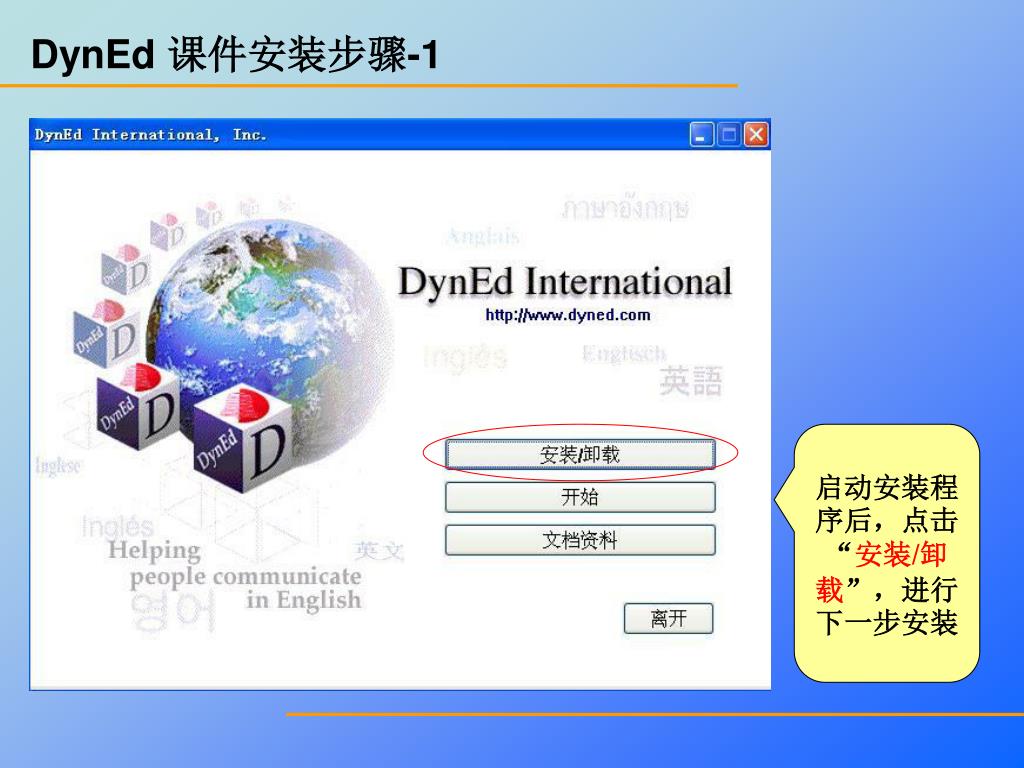Click the 安装/卸载 button
The width and height of the screenshot is (1024, 768).
pos(580,454)
